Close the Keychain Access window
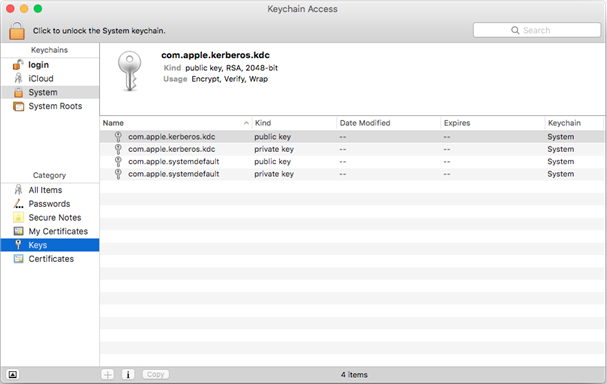Image resolution: width=607 pixels, height=384 pixels. coord(10,9)
